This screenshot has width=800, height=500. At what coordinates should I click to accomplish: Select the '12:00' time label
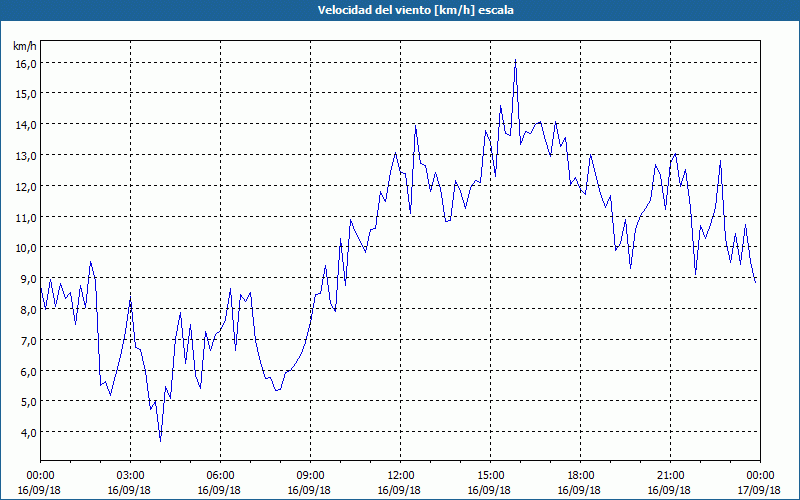click(399, 476)
